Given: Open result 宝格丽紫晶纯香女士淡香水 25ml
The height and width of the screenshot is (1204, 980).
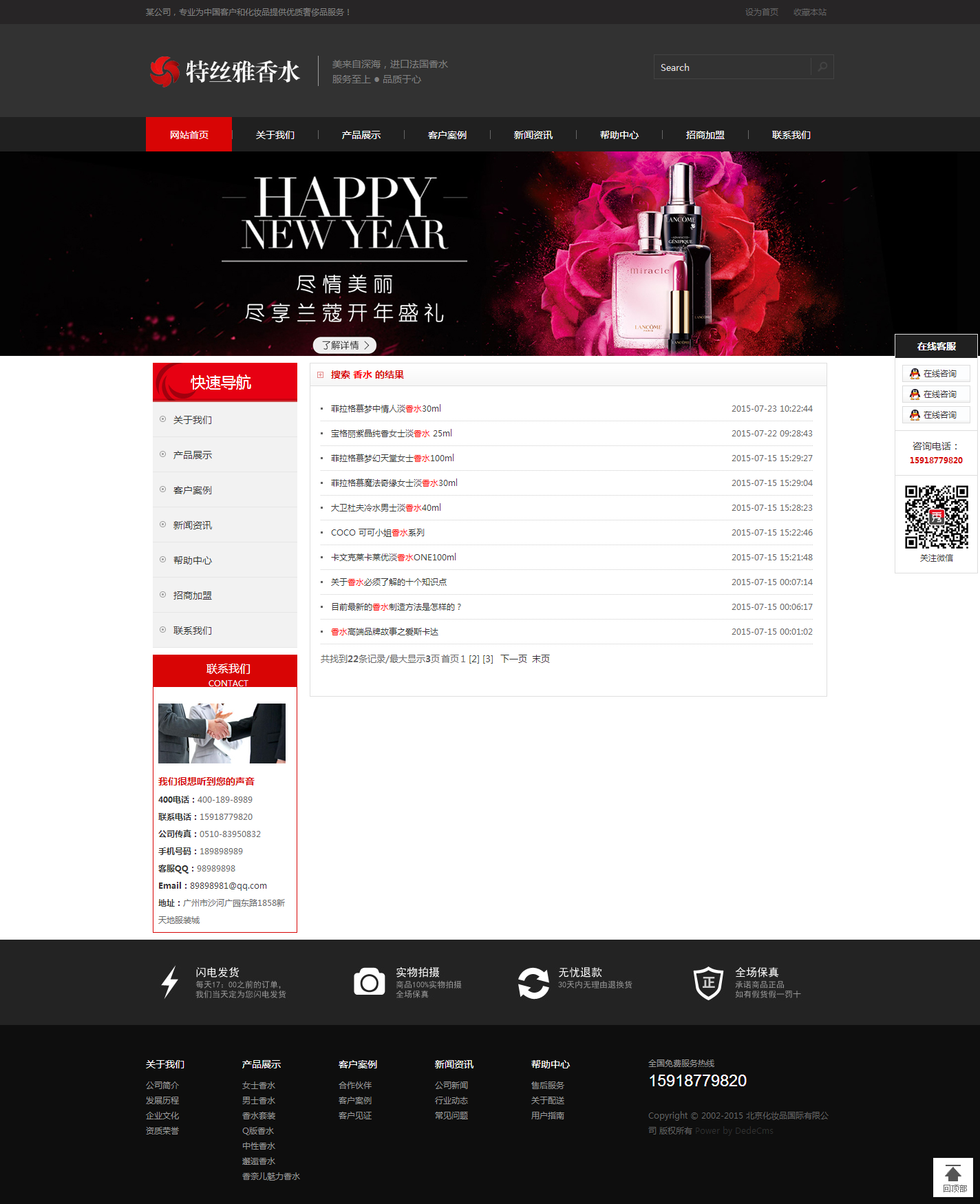Looking at the screenshot, I should pos(392,434).
